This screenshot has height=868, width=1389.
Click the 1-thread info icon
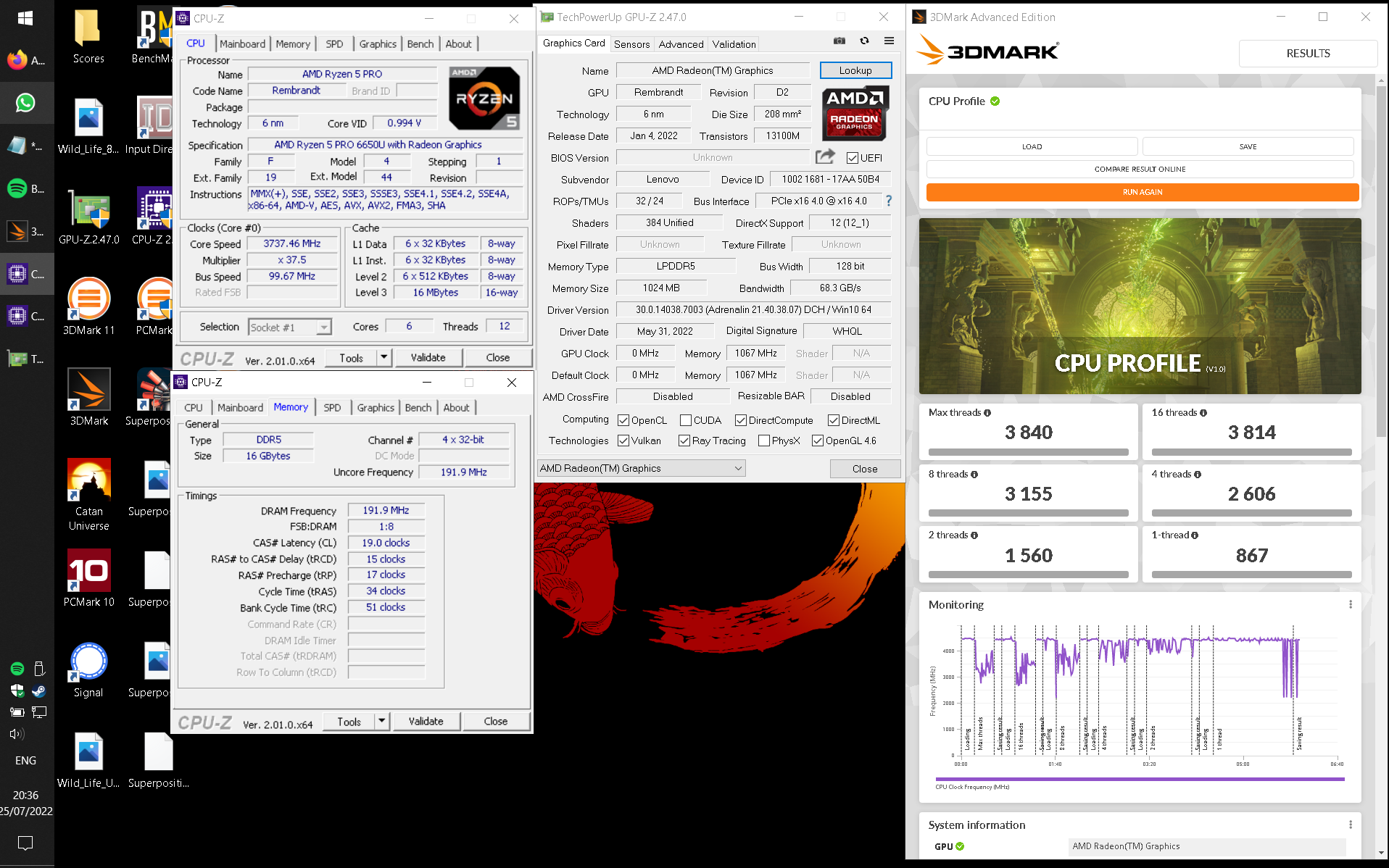click(1195, 535)
